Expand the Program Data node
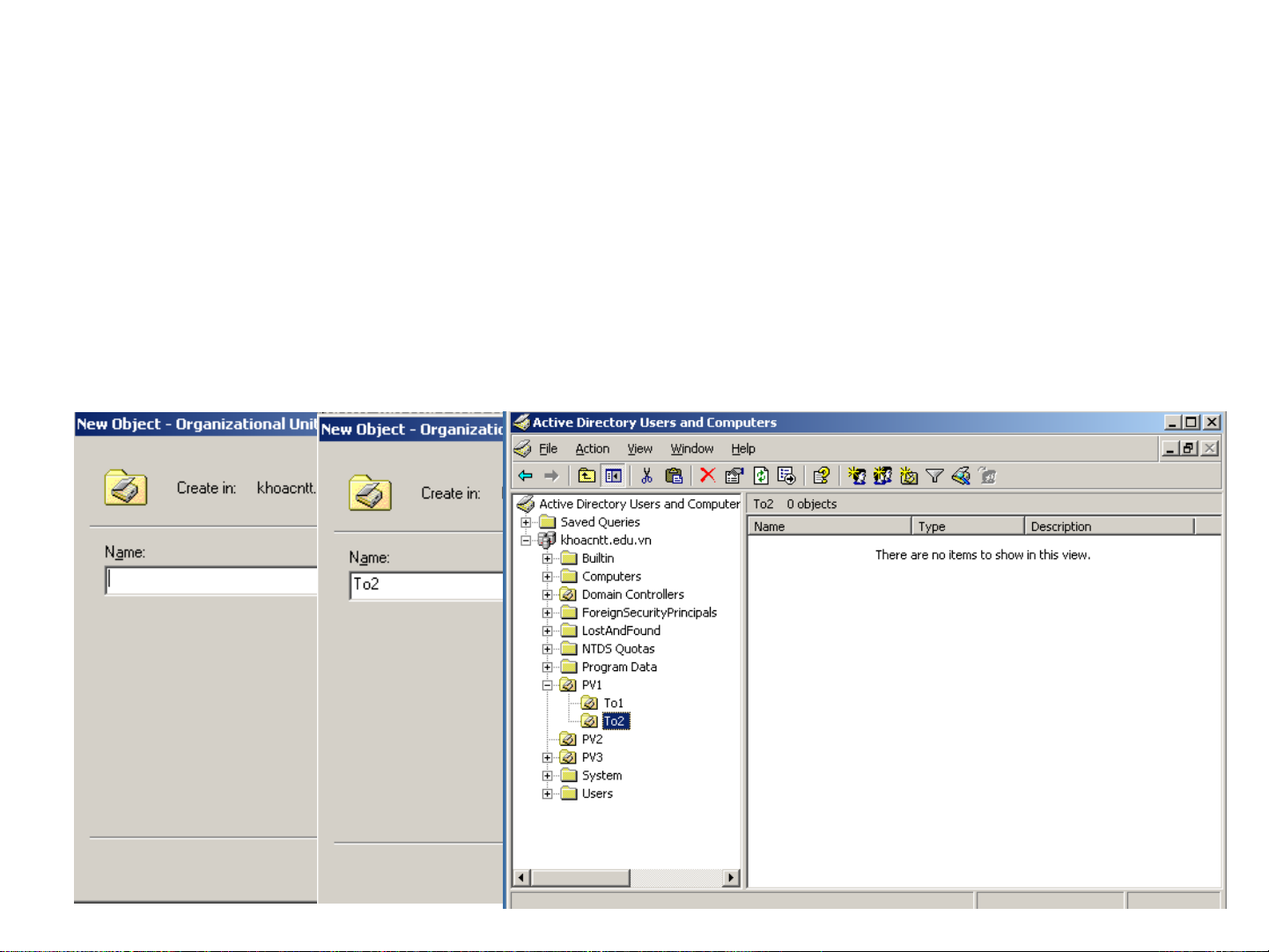The width and height of the screenshot is (1269, 952). tap(547, 667)
